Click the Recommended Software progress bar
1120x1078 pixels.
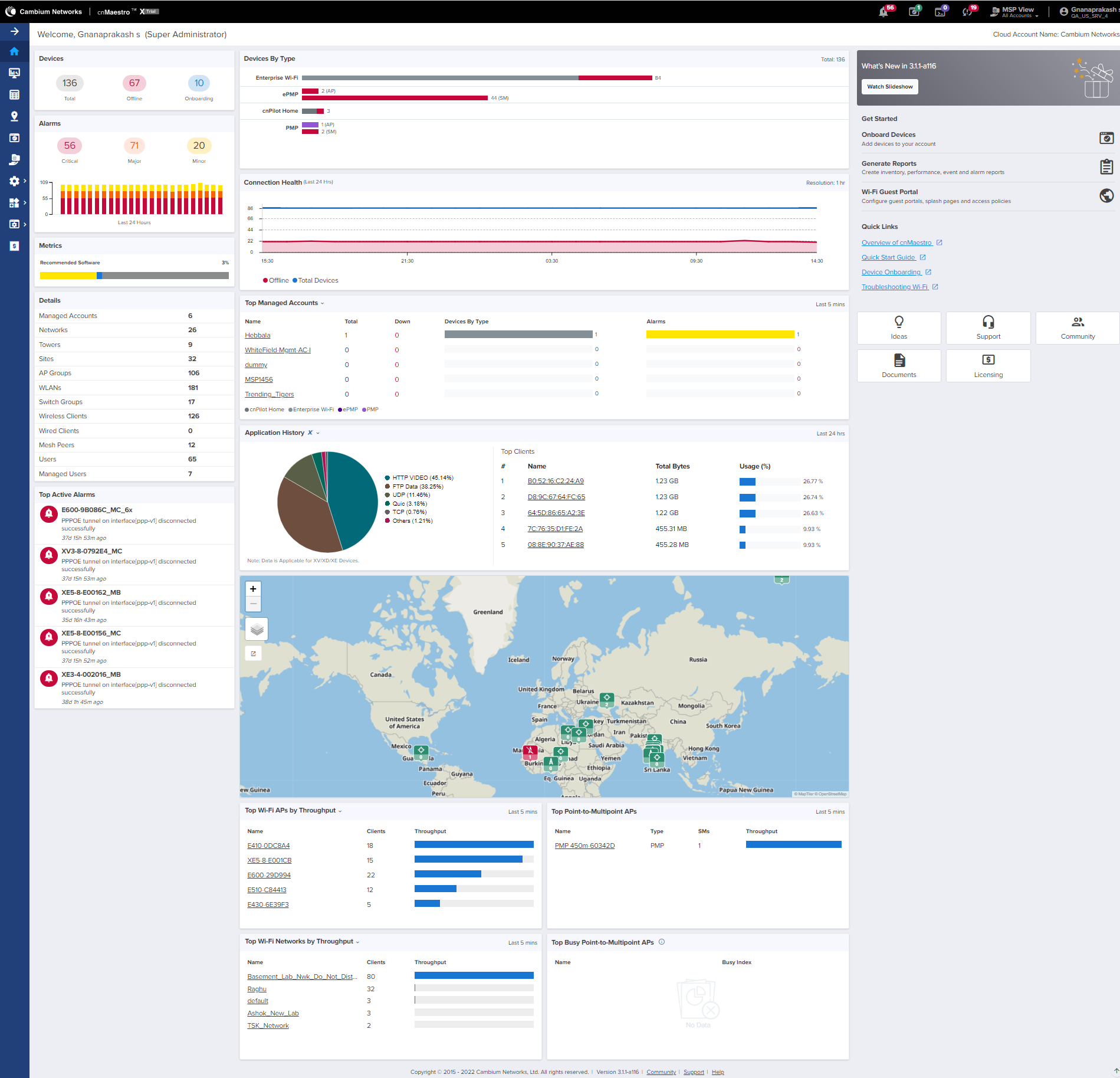point(134,276)
